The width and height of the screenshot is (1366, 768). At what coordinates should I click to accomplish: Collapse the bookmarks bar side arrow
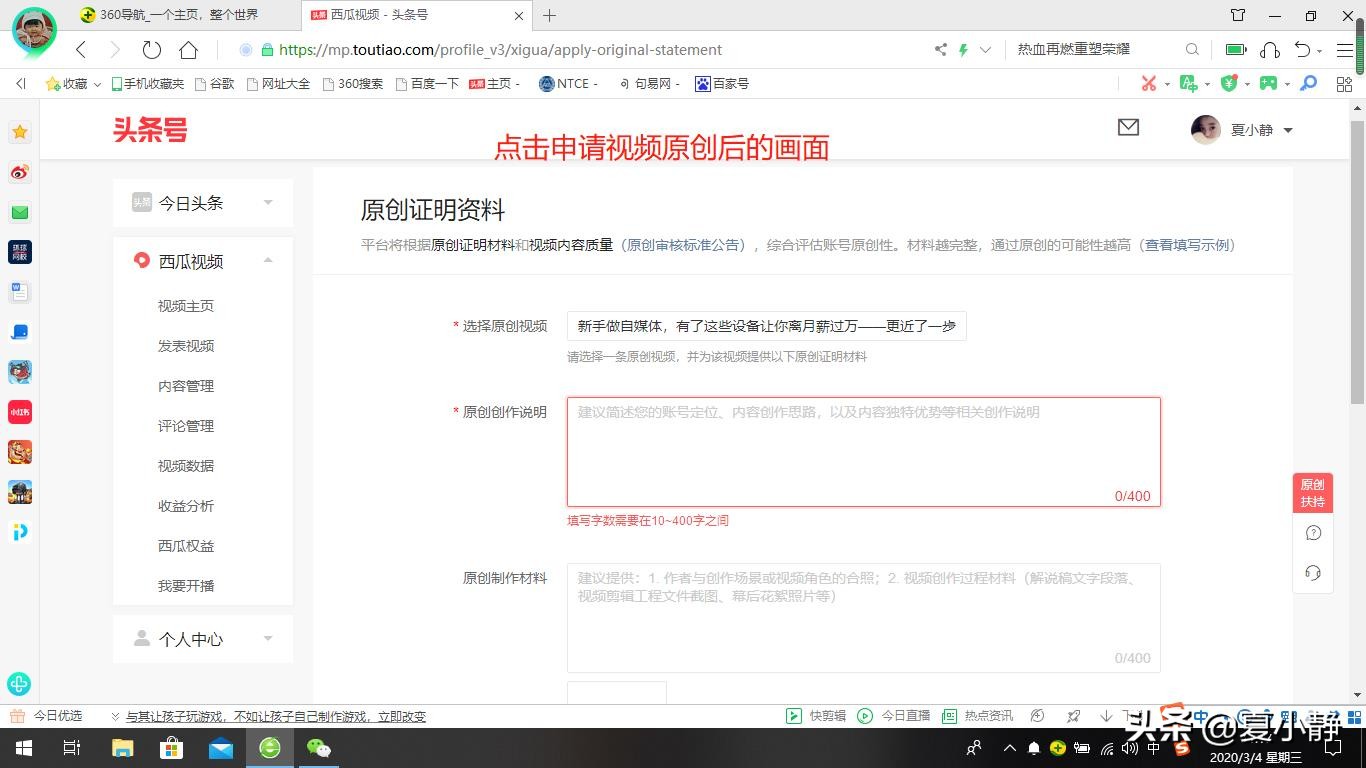[20, 84]
